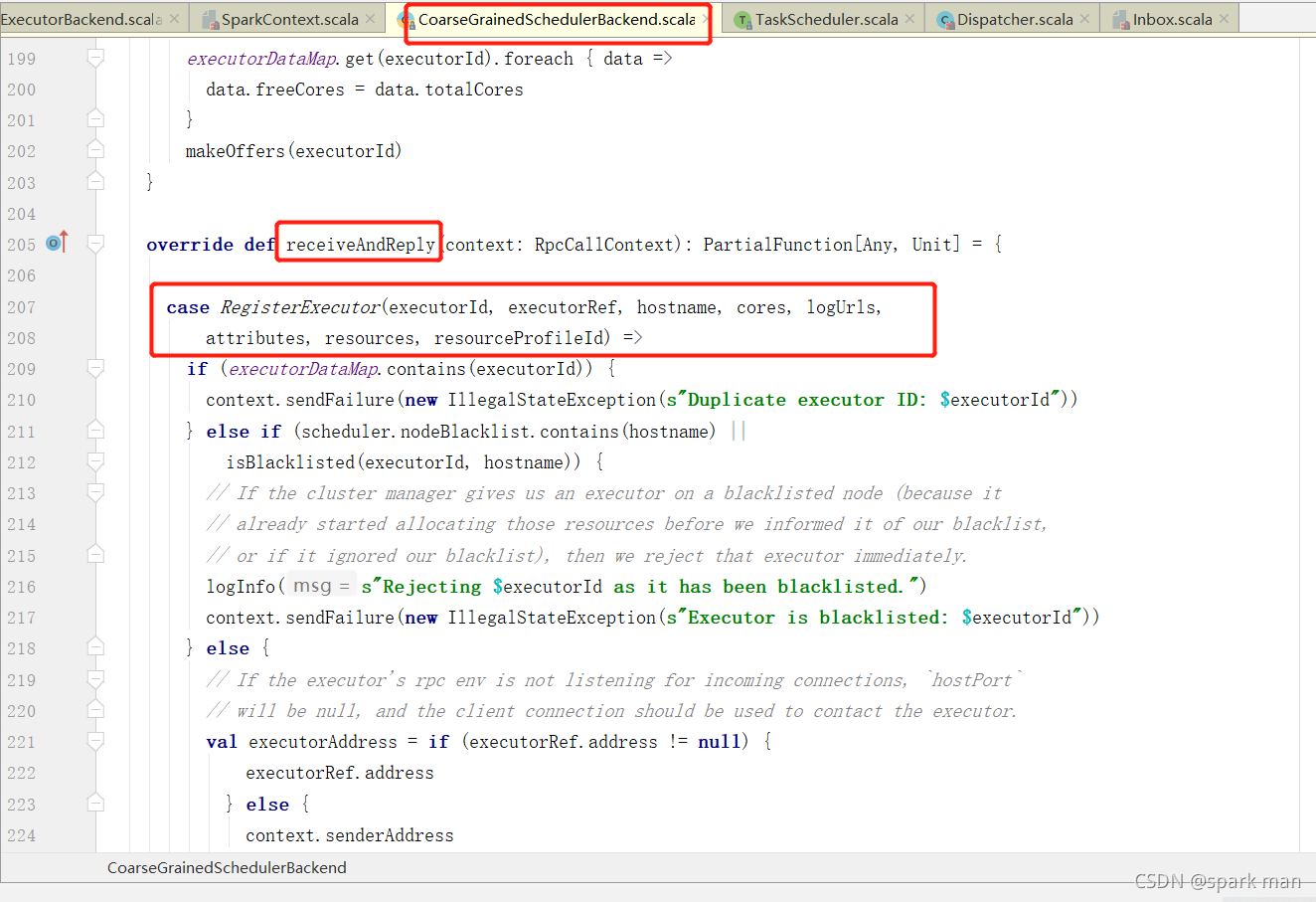Click the fold end marker on line 201
Screen dimensions: 1316x902
coord(95,120)
